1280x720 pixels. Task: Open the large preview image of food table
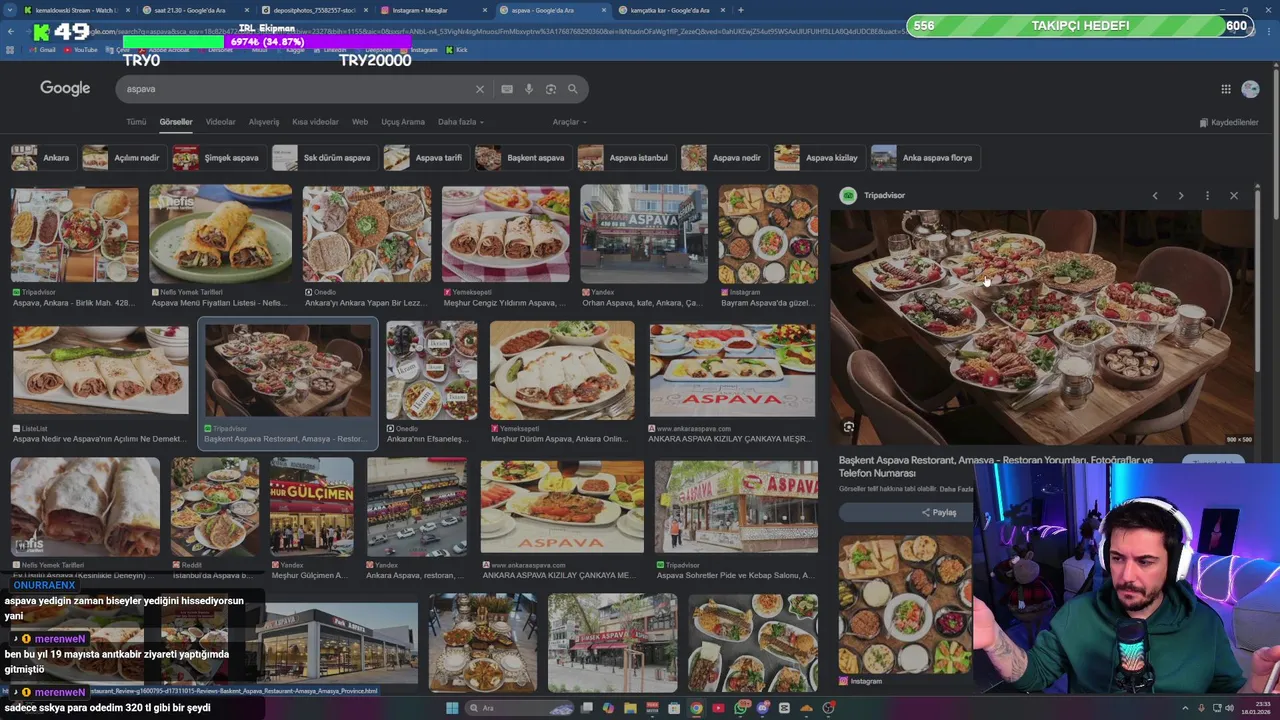tap(1040, 327)
